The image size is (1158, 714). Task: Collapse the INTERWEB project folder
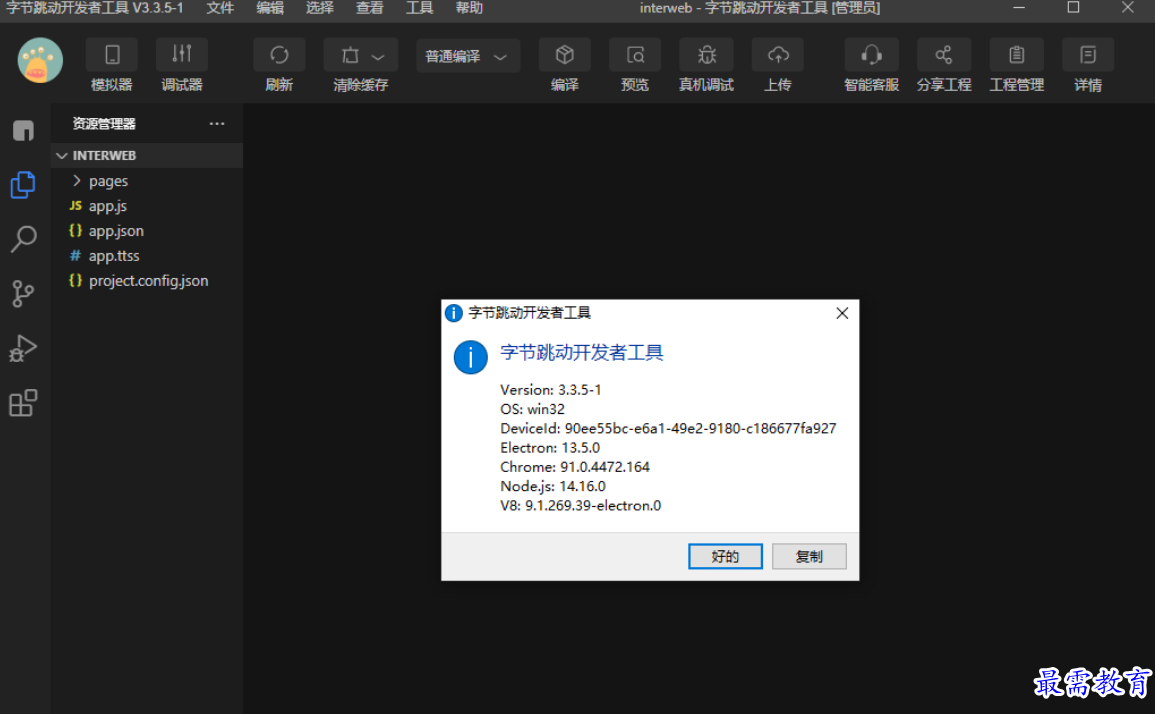[x=147, y=156]
